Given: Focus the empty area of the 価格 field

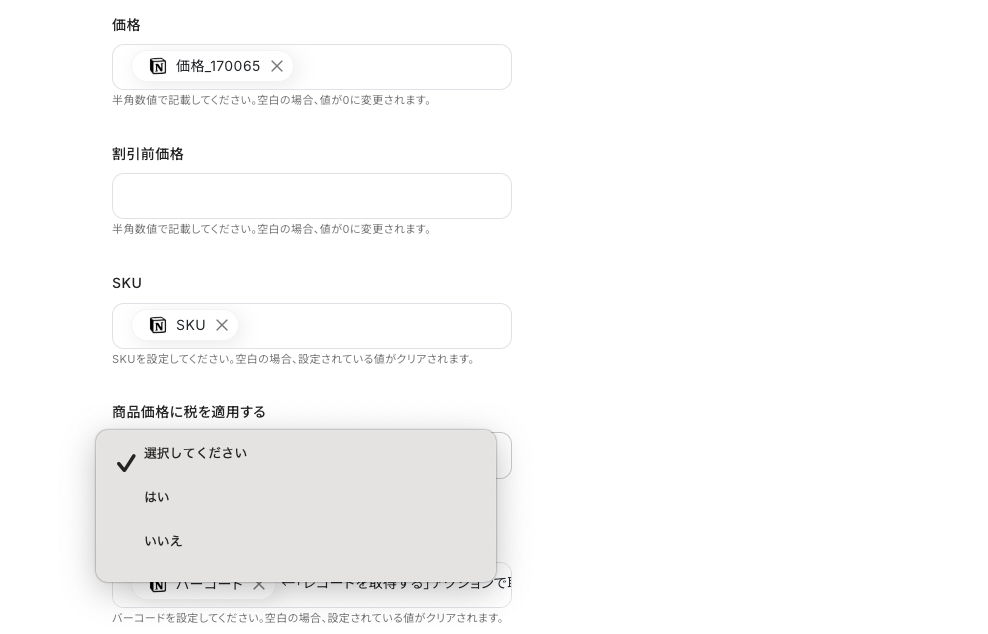Looking at the screenshot, I should pos(401,67).
